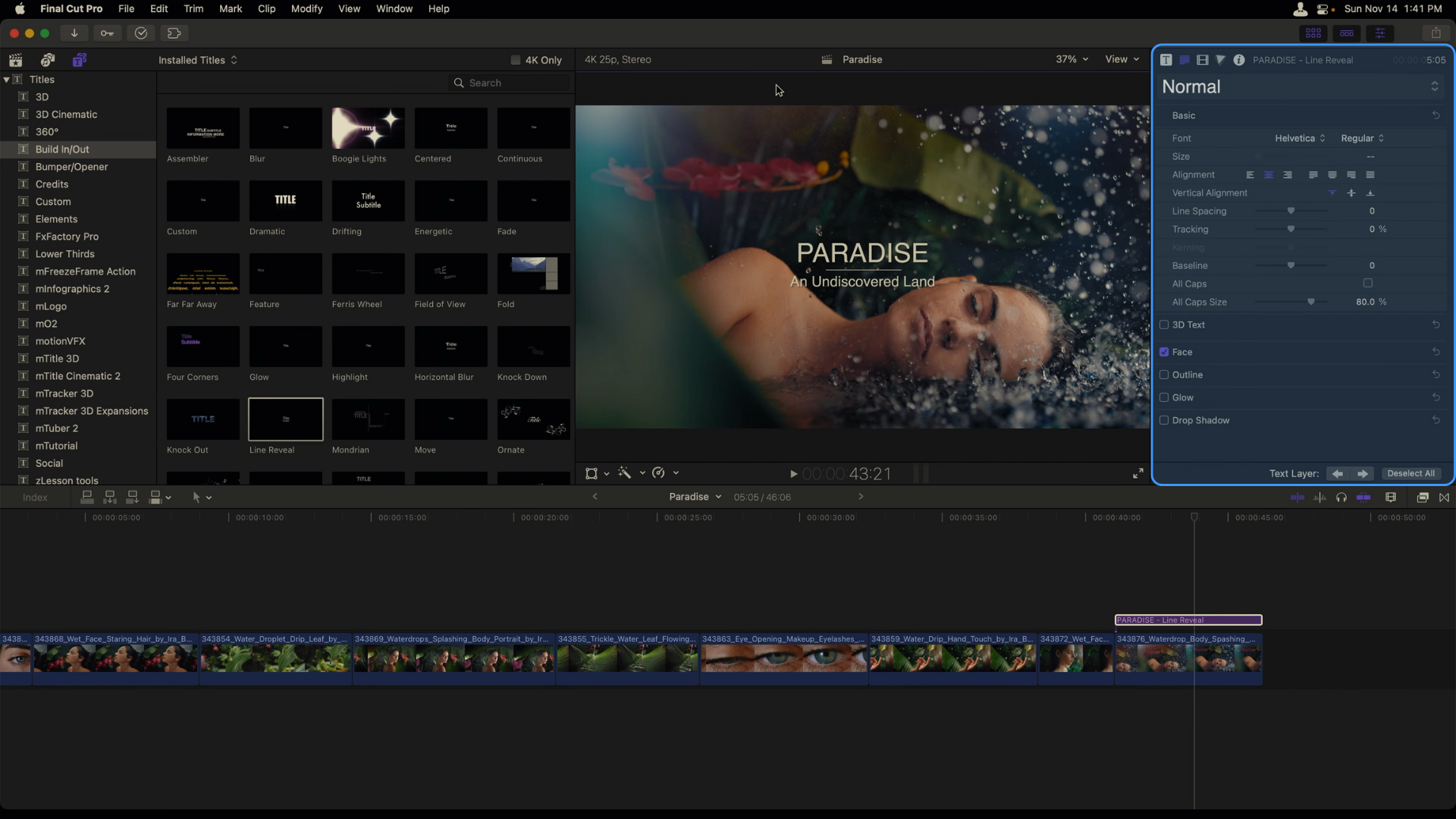Open the Titles and Generators sidebar icon
The height and width of the screenshot is (819, 1456).
80,60
